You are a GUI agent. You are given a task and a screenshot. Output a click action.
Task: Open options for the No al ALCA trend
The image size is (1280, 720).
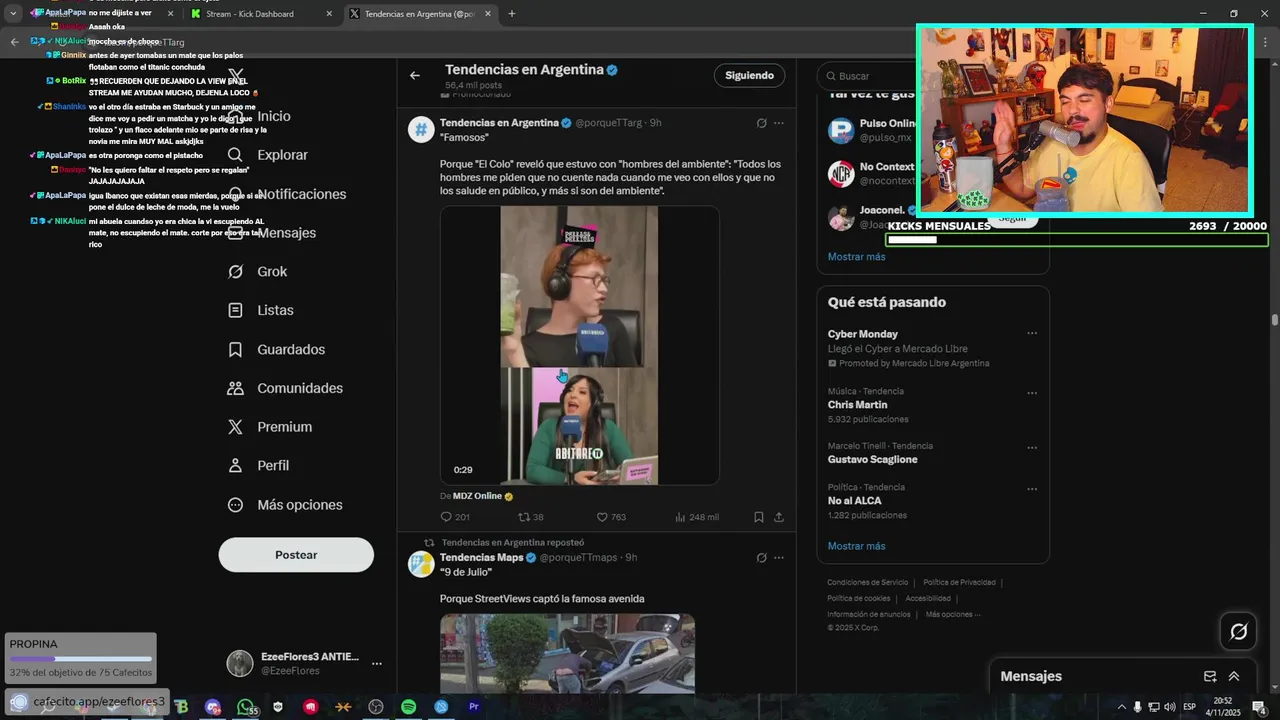click(1032, 489)
